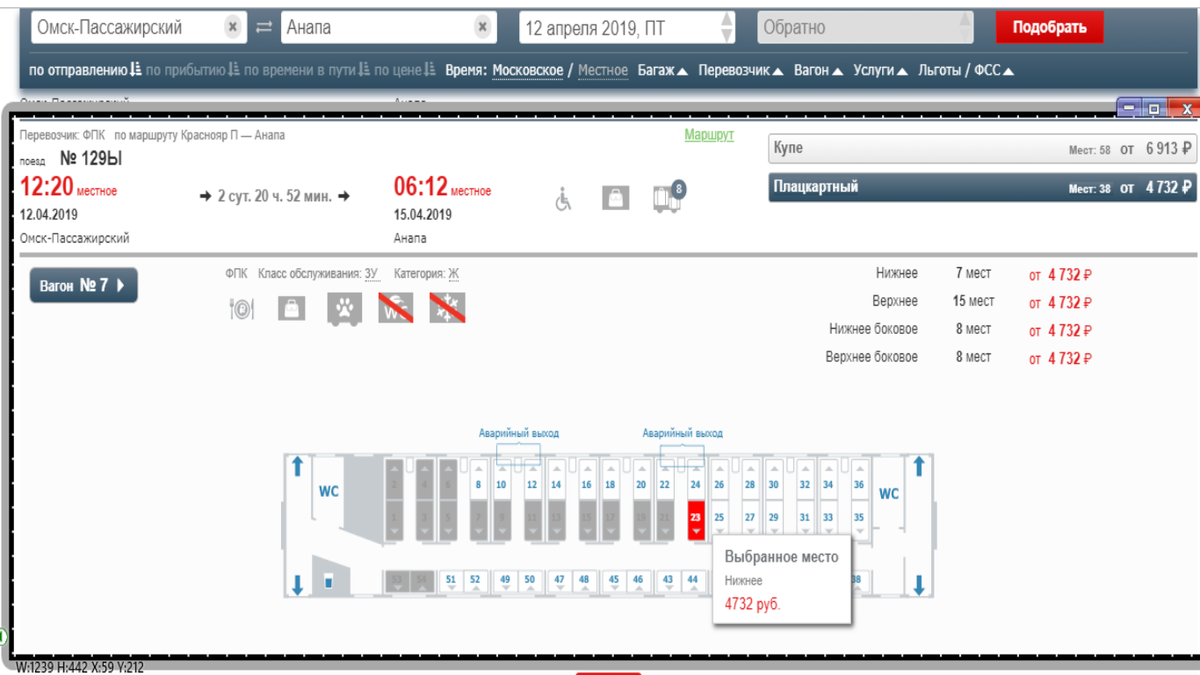Image resolution: width=1200 pixels, height=675 pixels.
Task: Sort results по отправлению
Action: pyautogui.click(x=85, y=70)
